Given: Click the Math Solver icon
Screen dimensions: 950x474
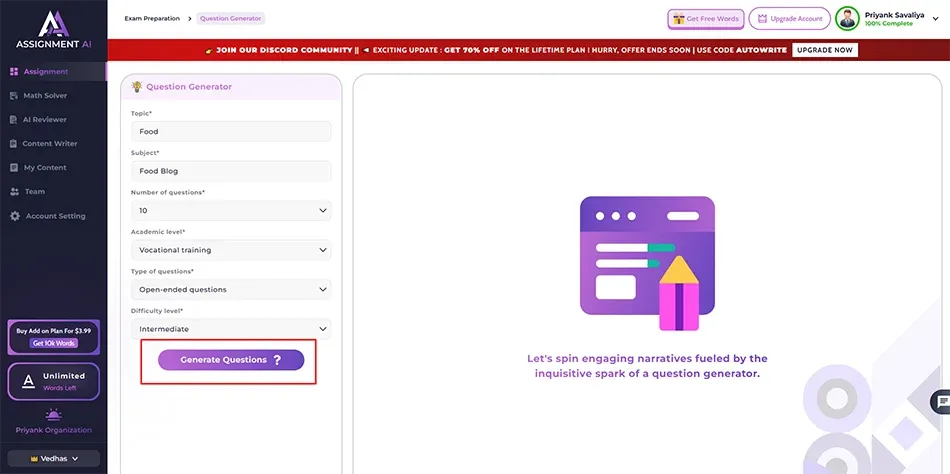Looking at the screenshot, I should tap(14, 96).
